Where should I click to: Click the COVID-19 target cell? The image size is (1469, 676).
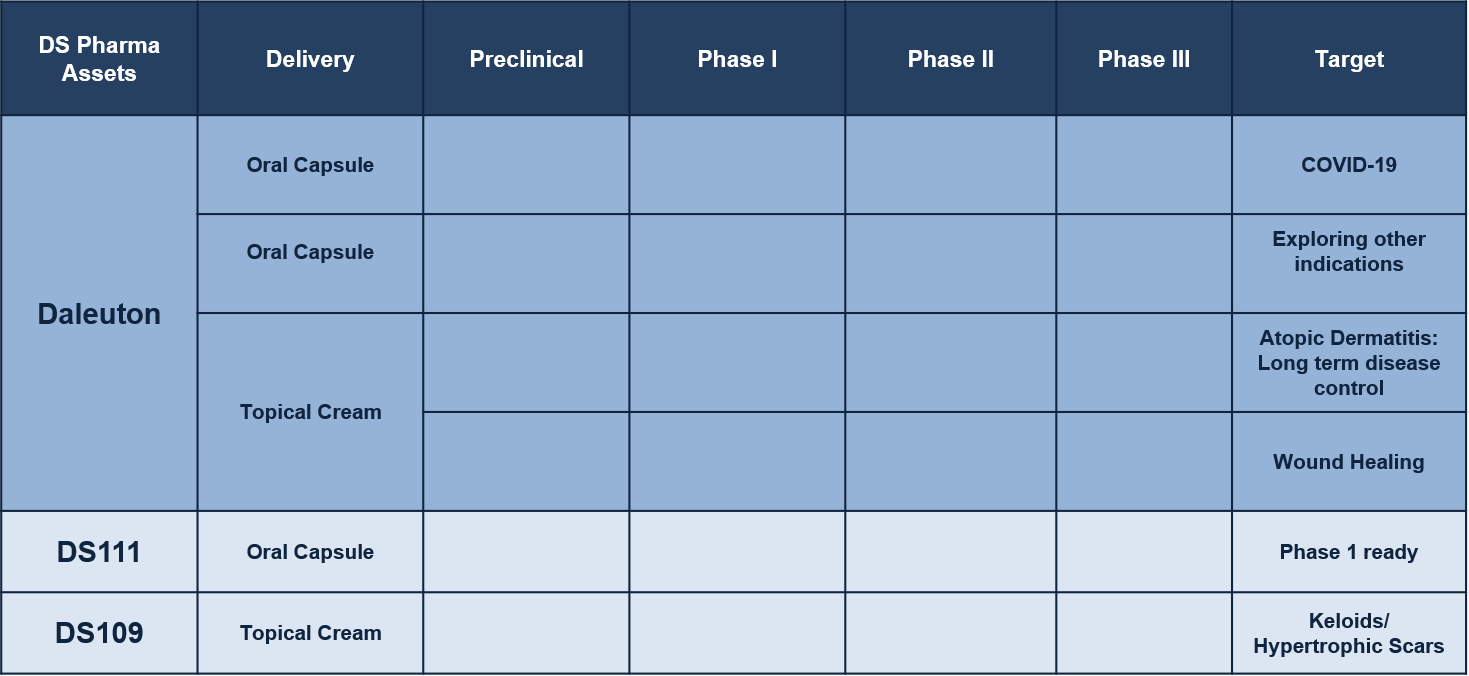click(x=1349, y=165)
